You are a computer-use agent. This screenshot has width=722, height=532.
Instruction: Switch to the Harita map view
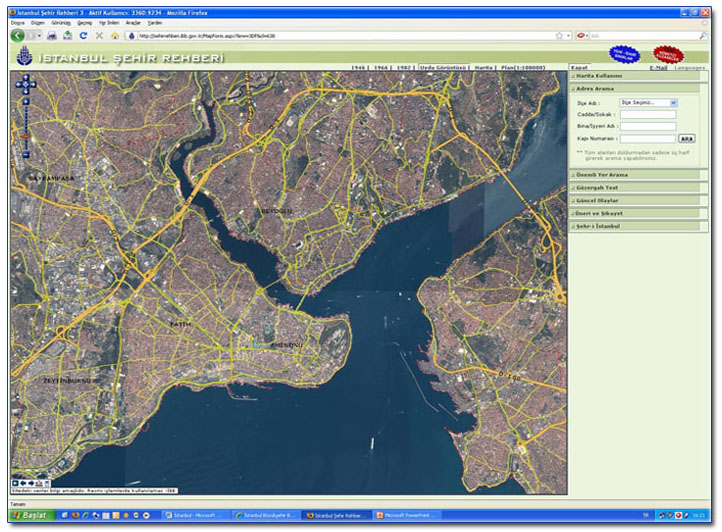483,68
